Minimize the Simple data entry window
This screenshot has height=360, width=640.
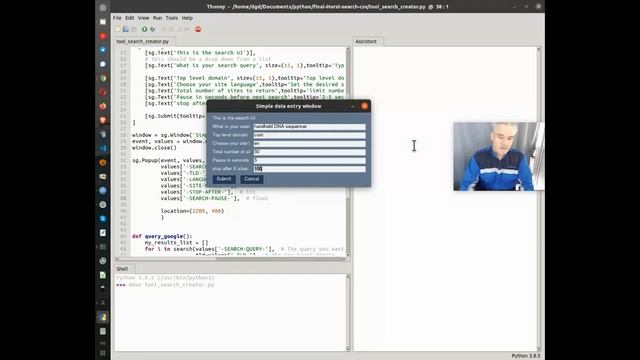click(353, 106)
